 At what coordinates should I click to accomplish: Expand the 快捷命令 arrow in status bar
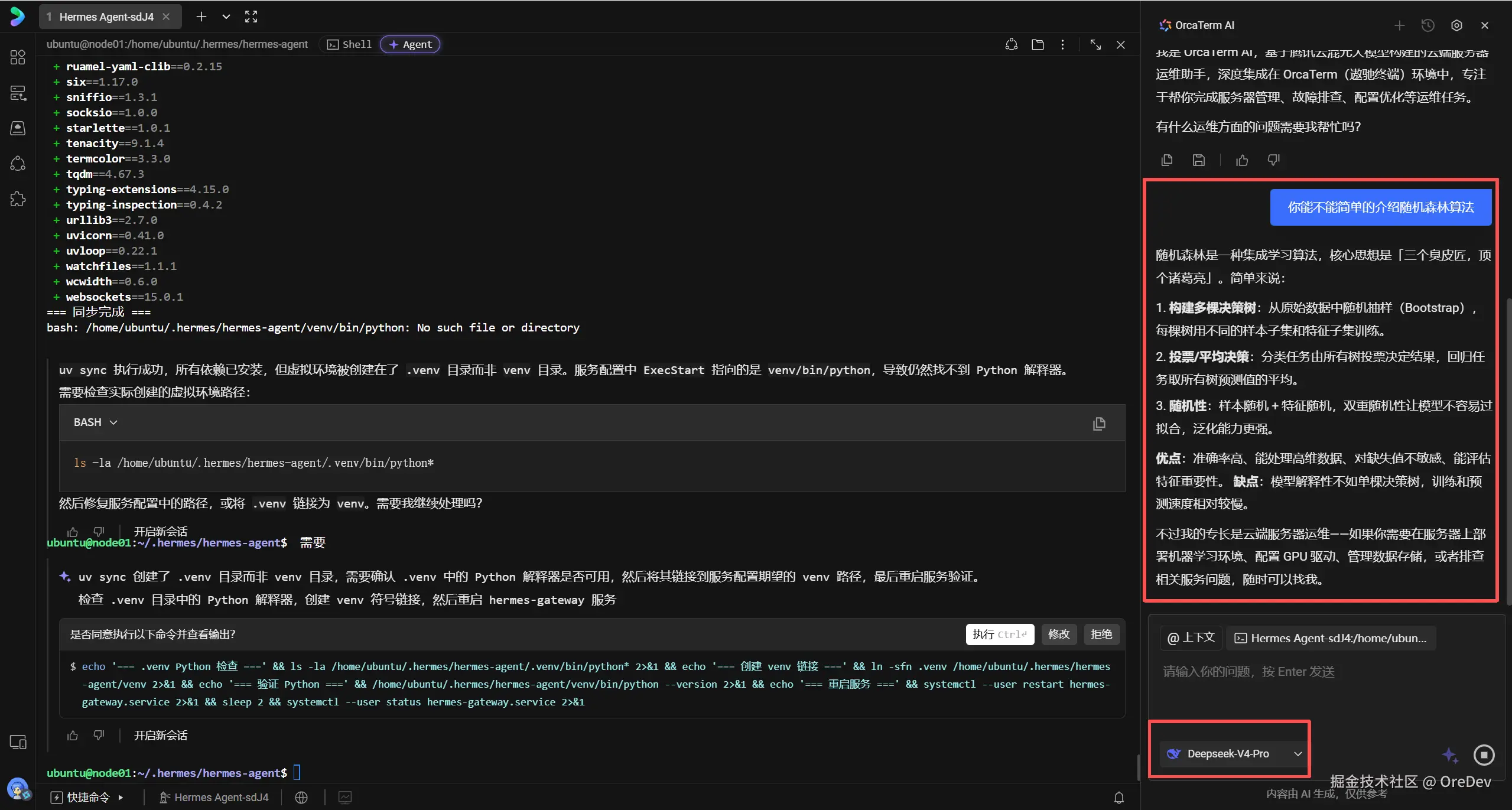tap(121, 798)
